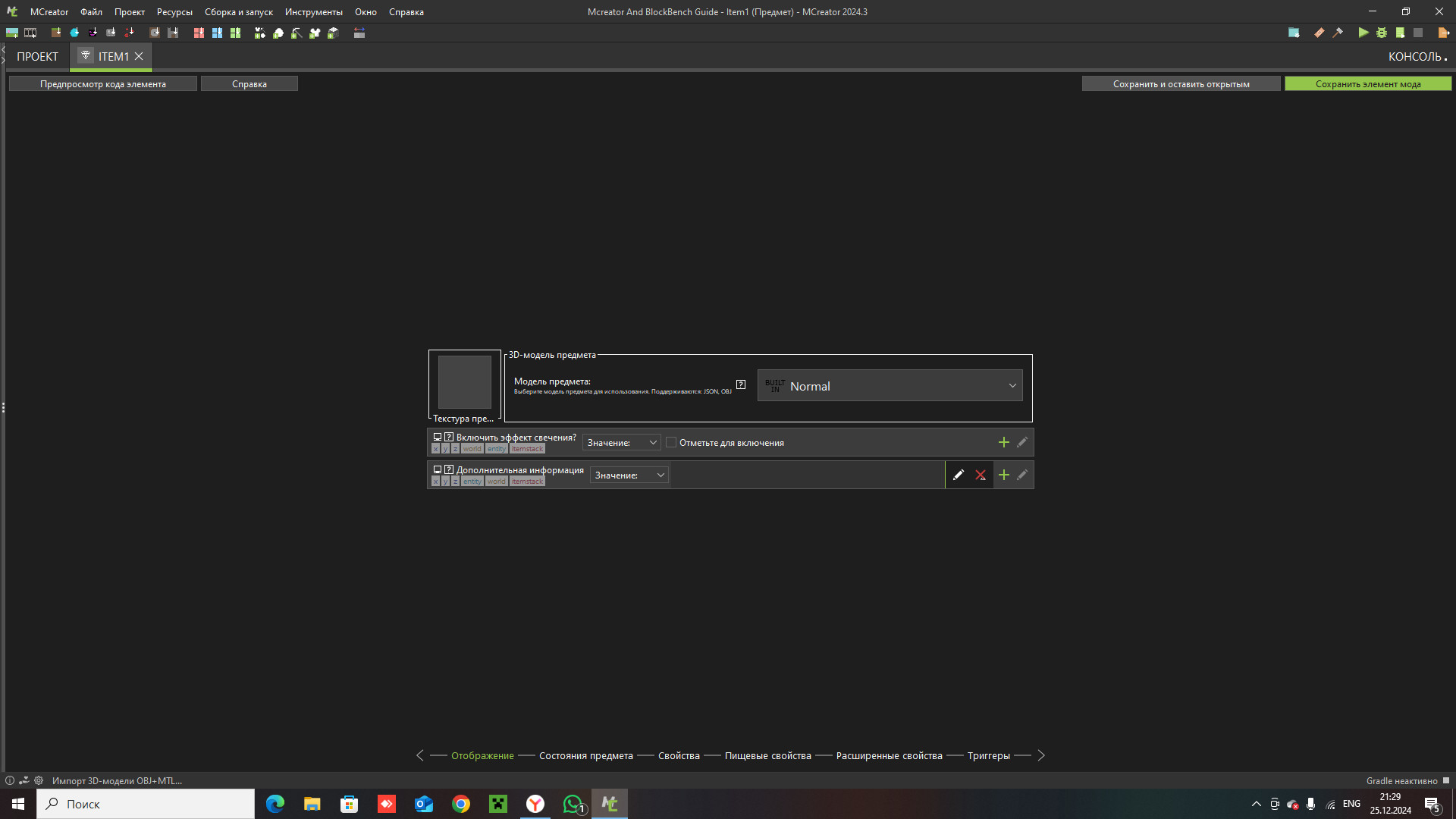Image resolution: width=1456 pixels, height=819 pixels.
Task: Enable the glow effect checkbox
Action: click(x=671, y=443)
